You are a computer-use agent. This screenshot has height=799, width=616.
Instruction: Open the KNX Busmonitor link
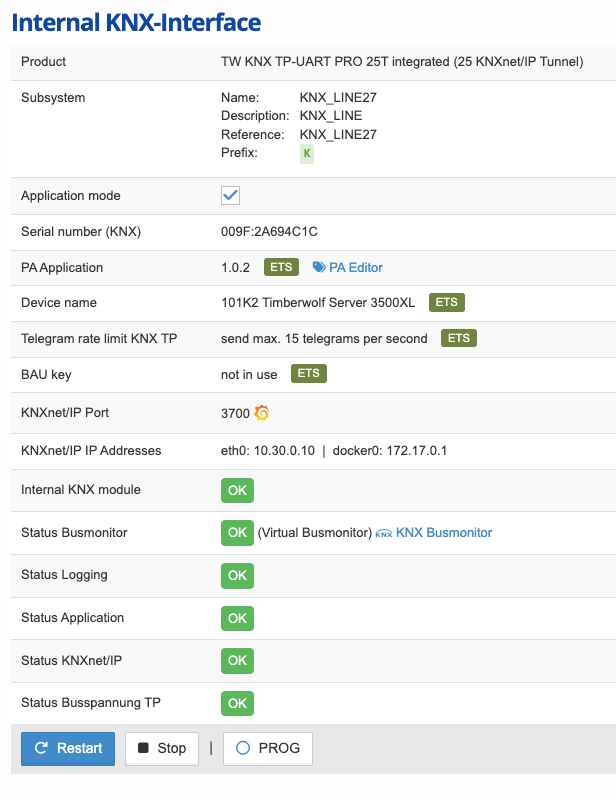click(x=444, y=532)
